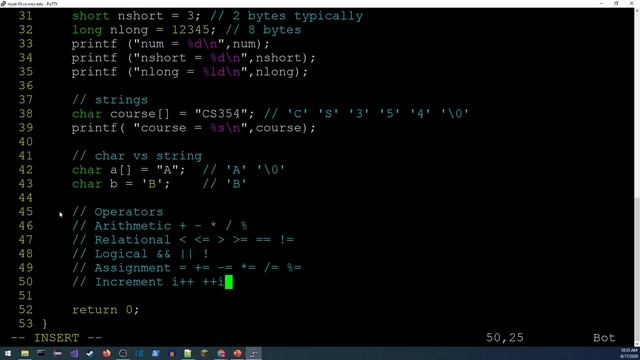Click the '// Relational' comment line
Screen dimensions: 640x360
[183, 240]
